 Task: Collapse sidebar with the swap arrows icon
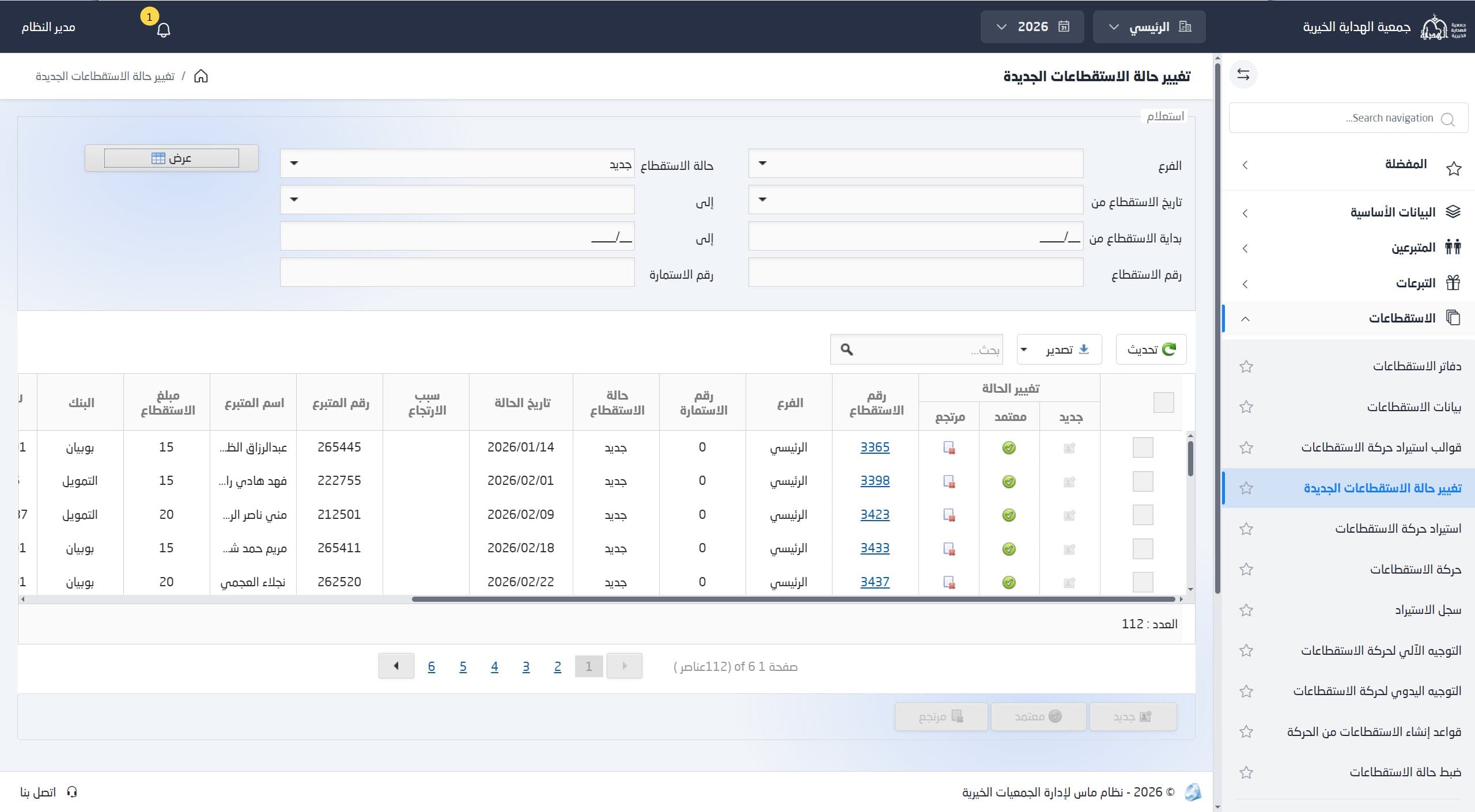pyautogui.click(x=1243, y=75)
